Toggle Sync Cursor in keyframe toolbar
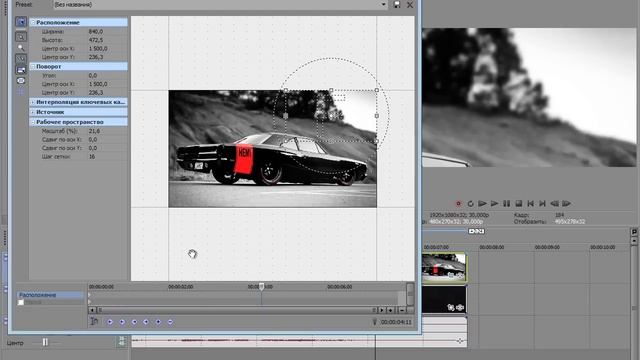This screenshot has width=640, height=360. [94, 322]
